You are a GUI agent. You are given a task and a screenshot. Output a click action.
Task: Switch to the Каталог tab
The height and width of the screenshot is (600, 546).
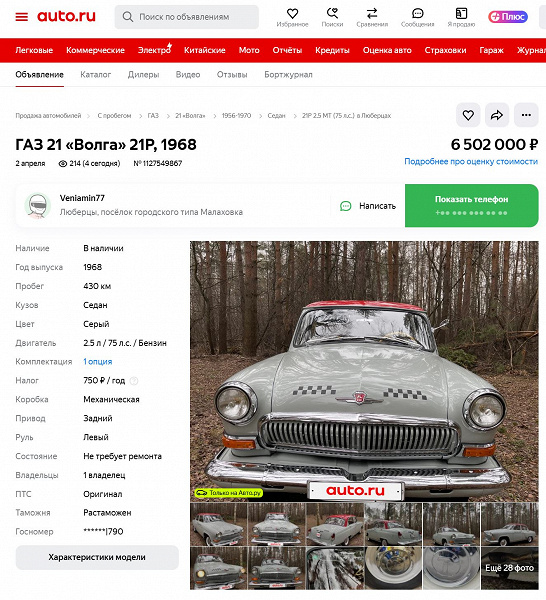pos(96,75)
